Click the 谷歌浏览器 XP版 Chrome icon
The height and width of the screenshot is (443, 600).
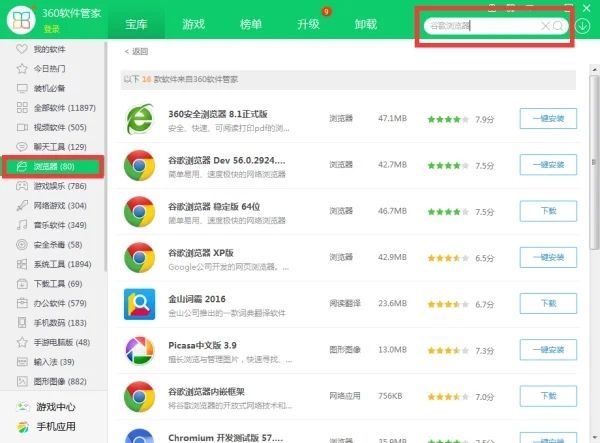point(139,257)
